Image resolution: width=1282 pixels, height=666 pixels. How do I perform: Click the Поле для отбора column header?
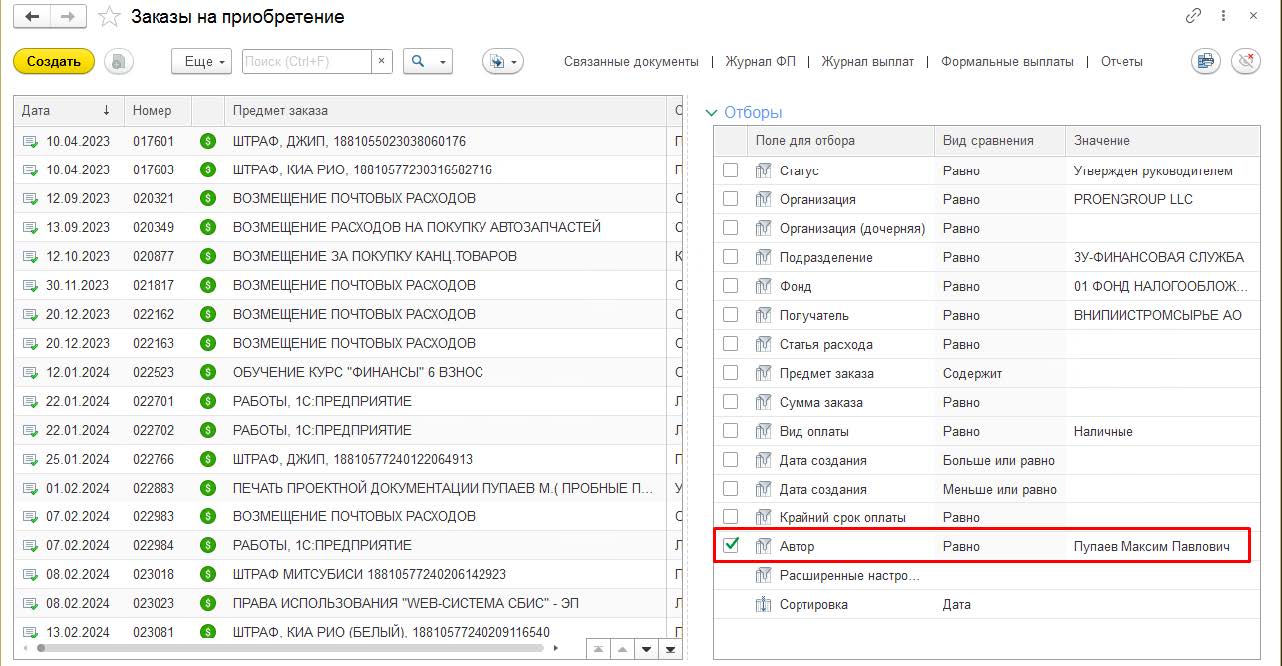pos(840,140)
